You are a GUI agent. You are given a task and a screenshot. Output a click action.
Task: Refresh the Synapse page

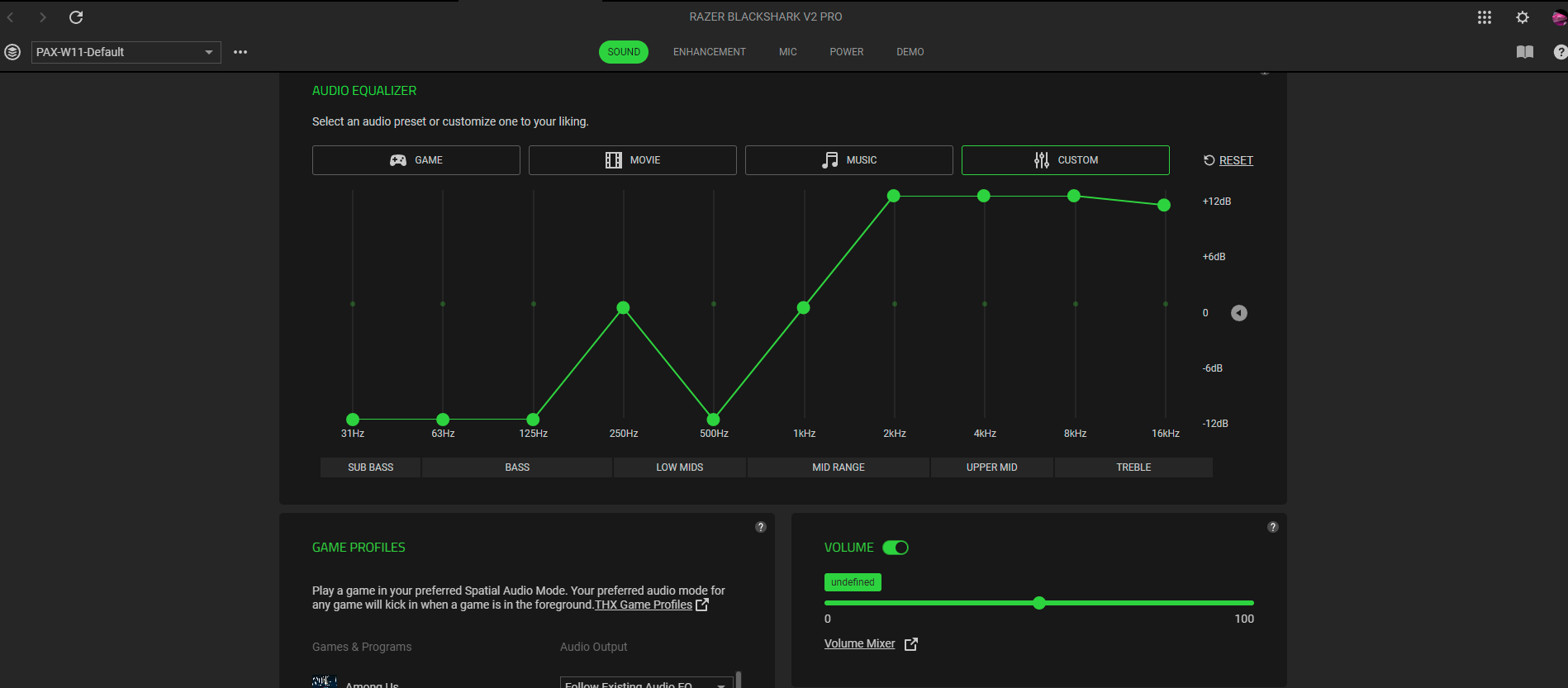coord(76,17)
